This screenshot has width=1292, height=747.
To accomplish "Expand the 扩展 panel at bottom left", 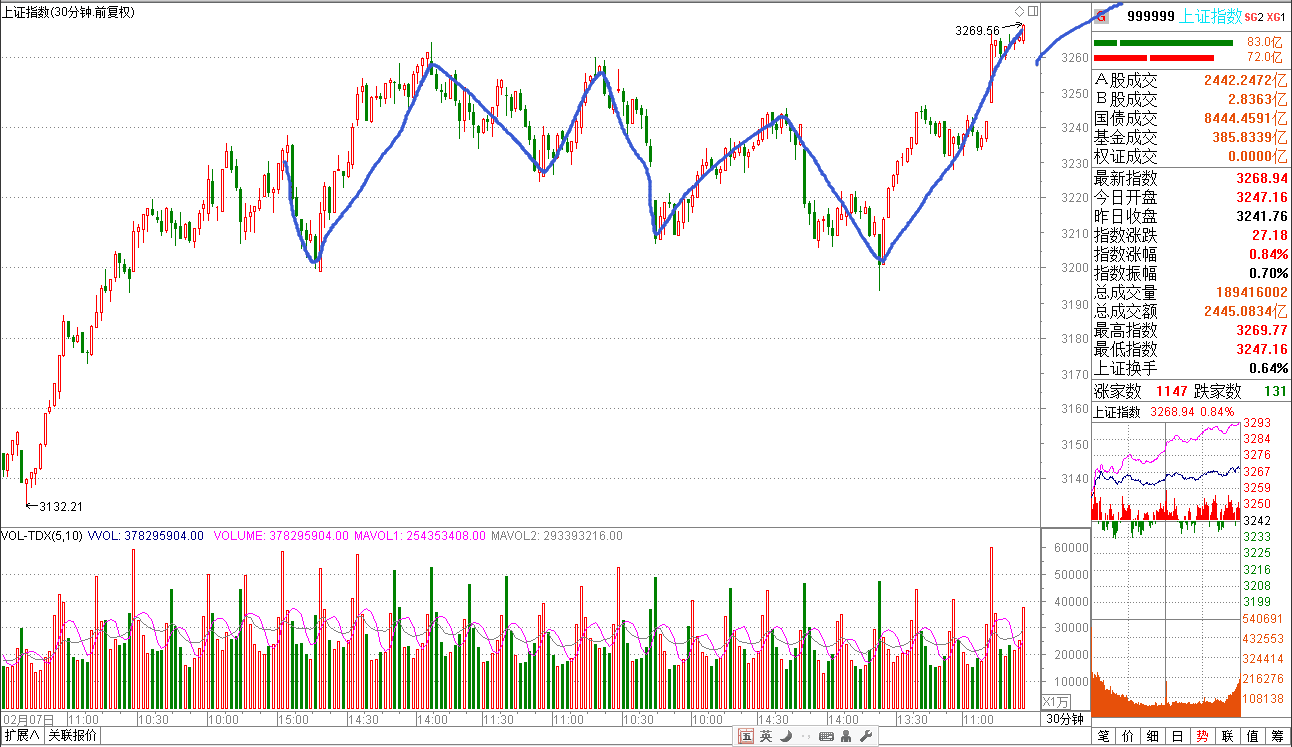I will coord(22,736).
